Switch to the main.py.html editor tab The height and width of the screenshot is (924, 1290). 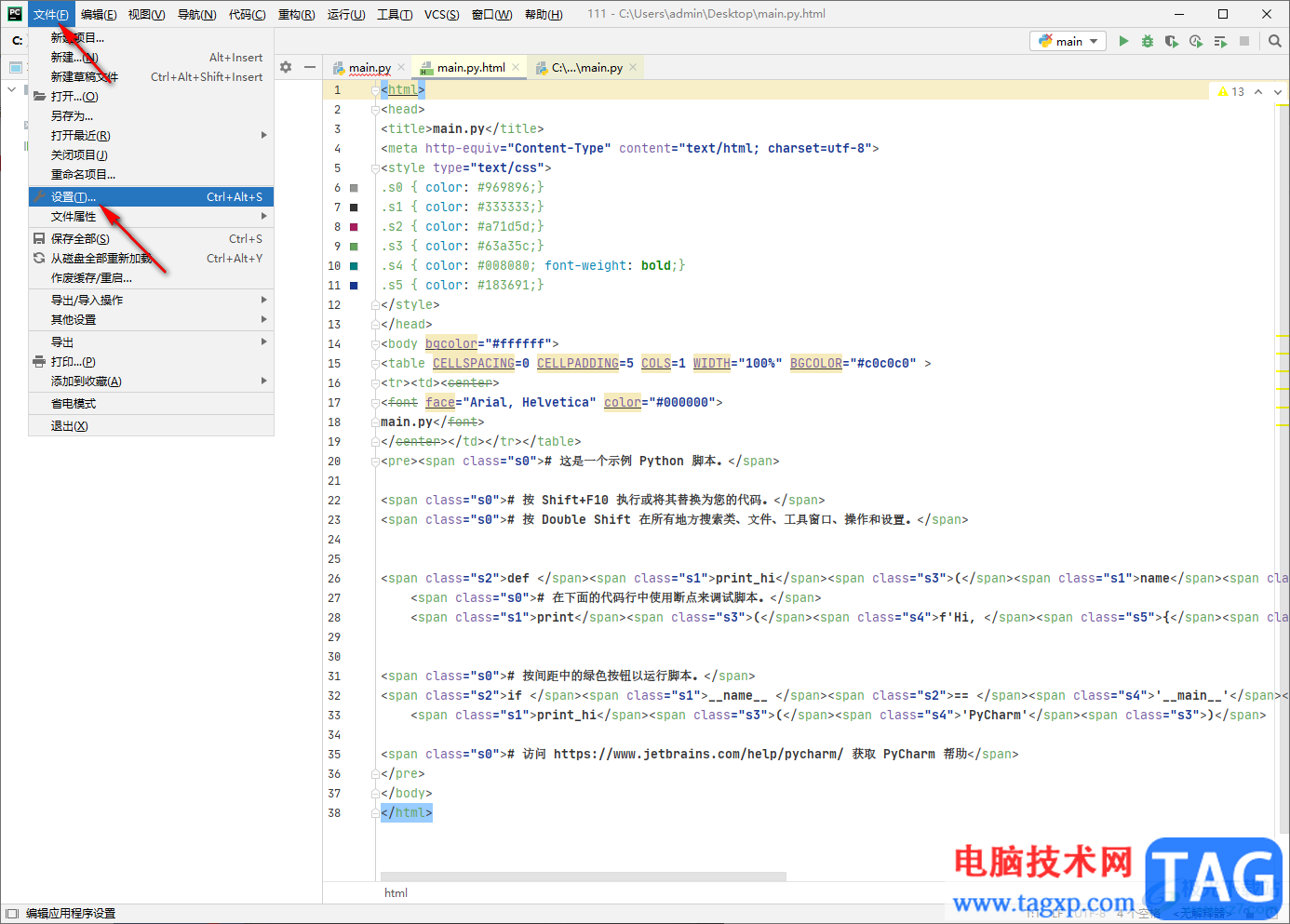coord(470,68)
